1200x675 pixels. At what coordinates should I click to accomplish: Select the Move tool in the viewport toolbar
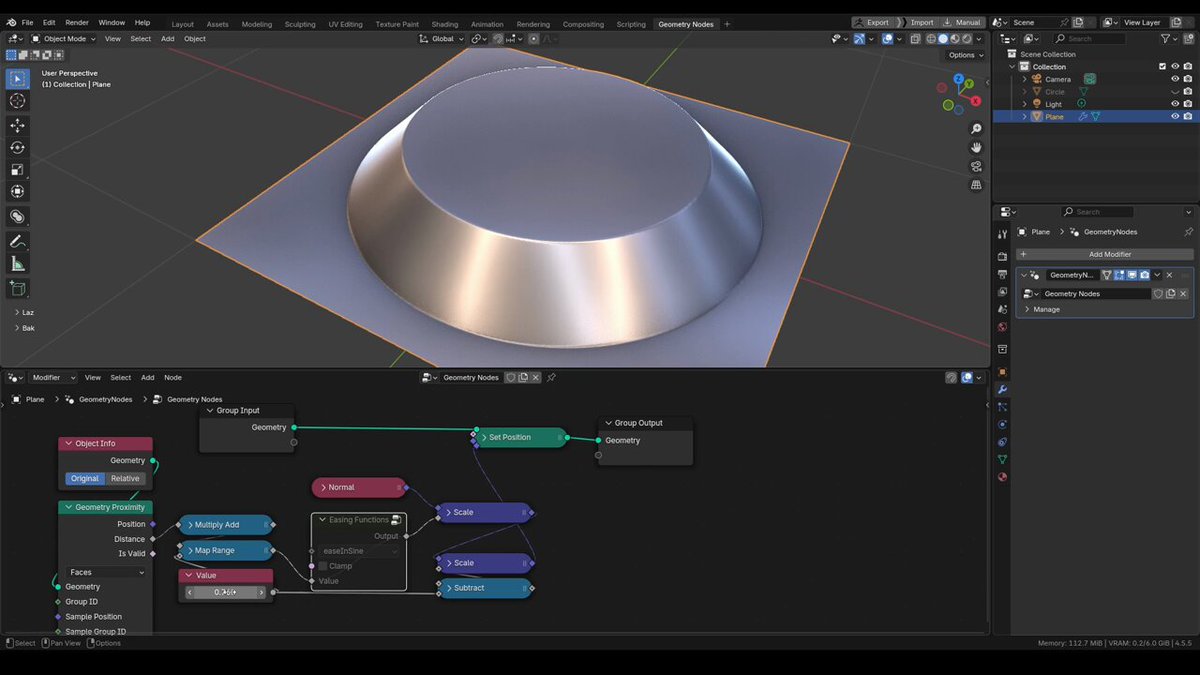(17, 125)
